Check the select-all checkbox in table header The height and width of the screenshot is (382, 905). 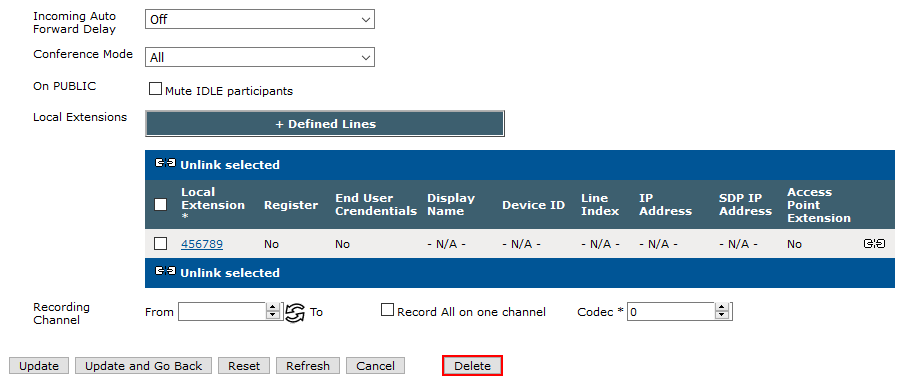click(x=160, y=205)
